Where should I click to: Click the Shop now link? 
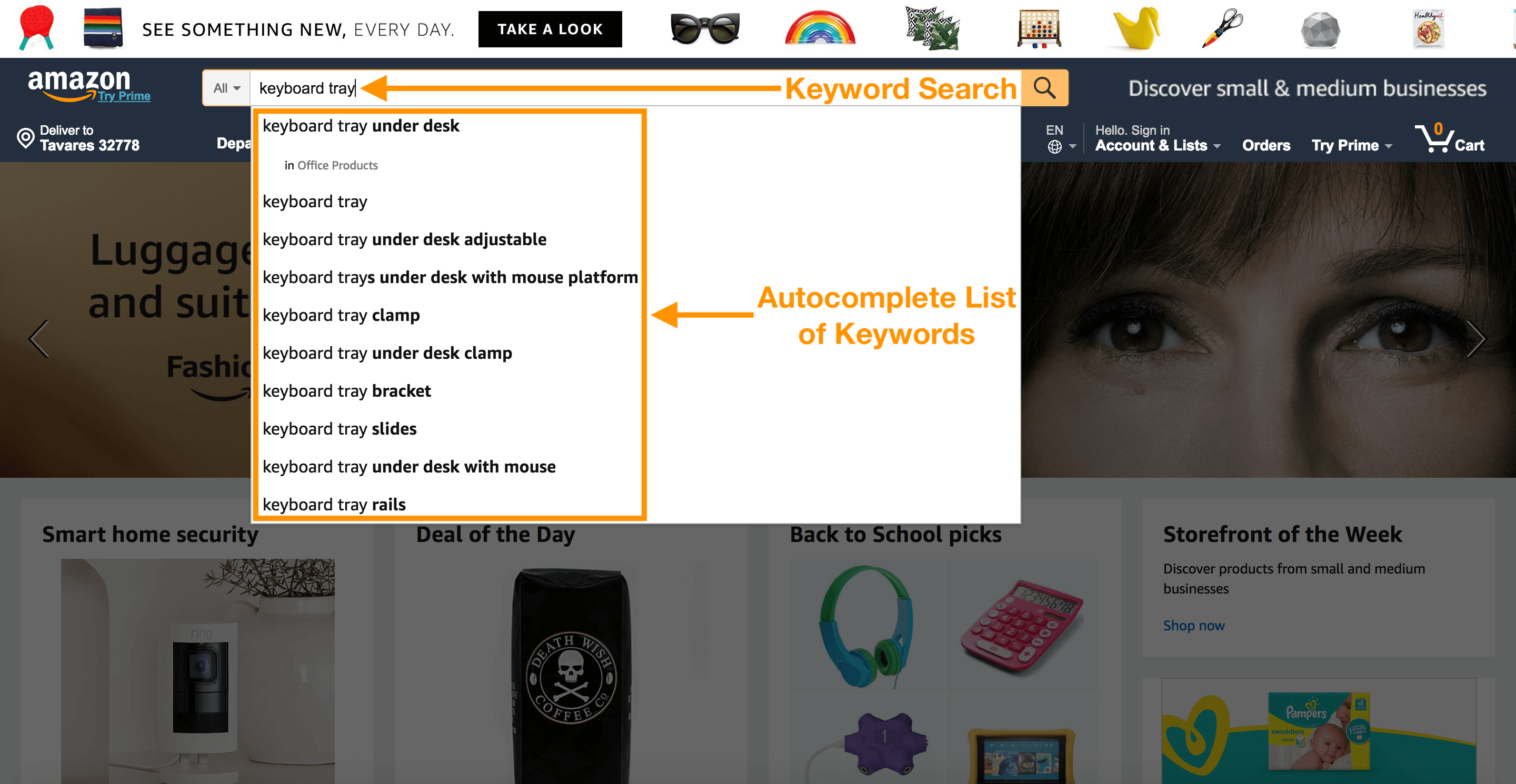tap(1193, 625)
